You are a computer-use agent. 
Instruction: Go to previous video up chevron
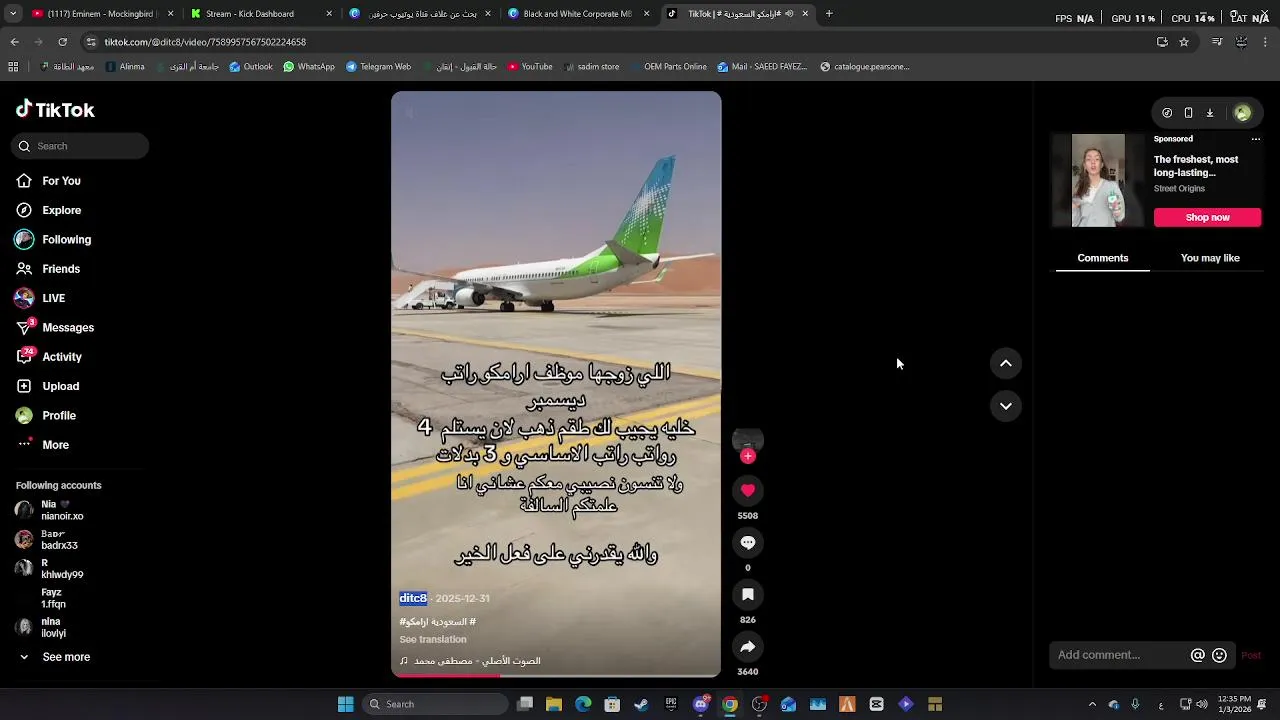tap(1006, 363)
